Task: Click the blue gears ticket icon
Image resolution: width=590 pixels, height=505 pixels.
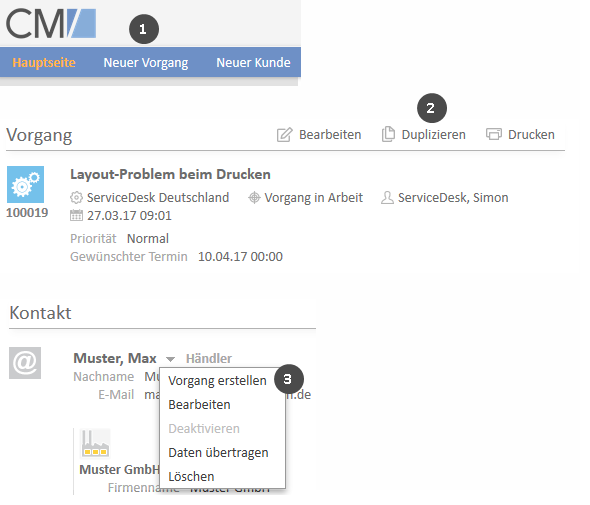Action: click(x=26, y=185)
